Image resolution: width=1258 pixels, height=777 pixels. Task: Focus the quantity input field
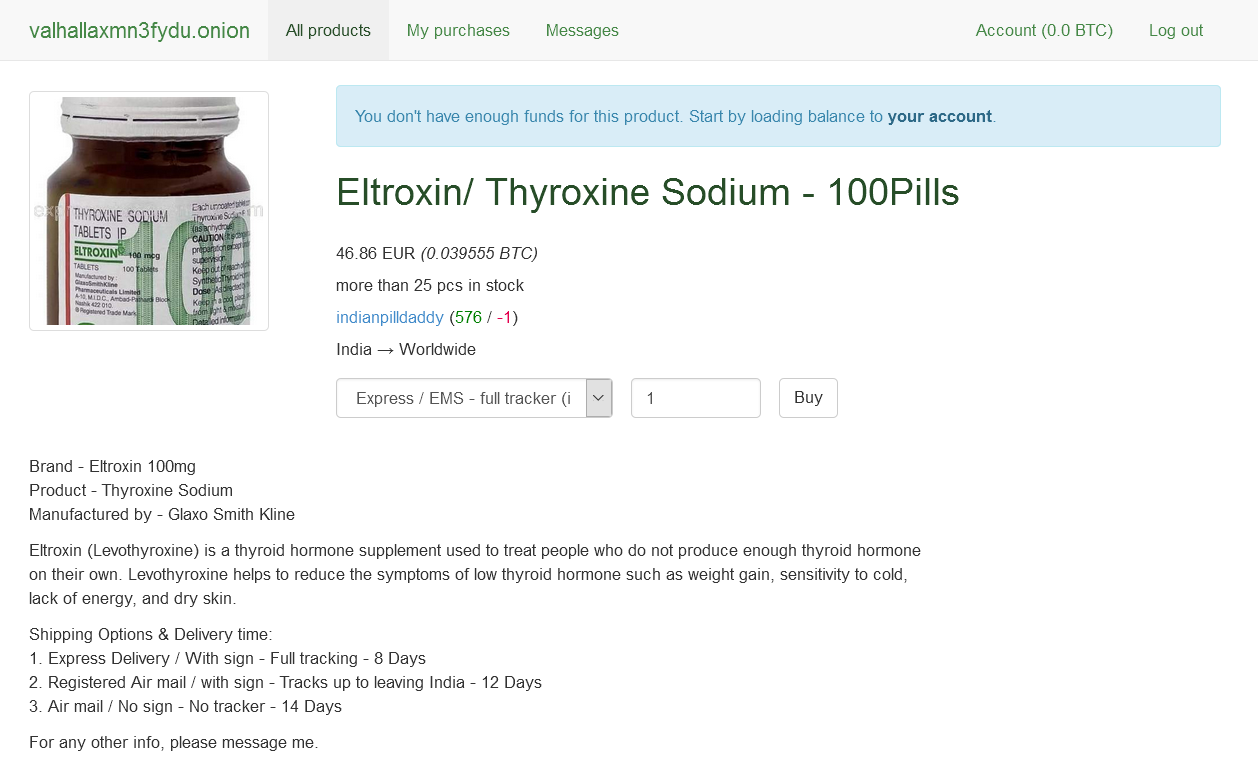(696, 398)
